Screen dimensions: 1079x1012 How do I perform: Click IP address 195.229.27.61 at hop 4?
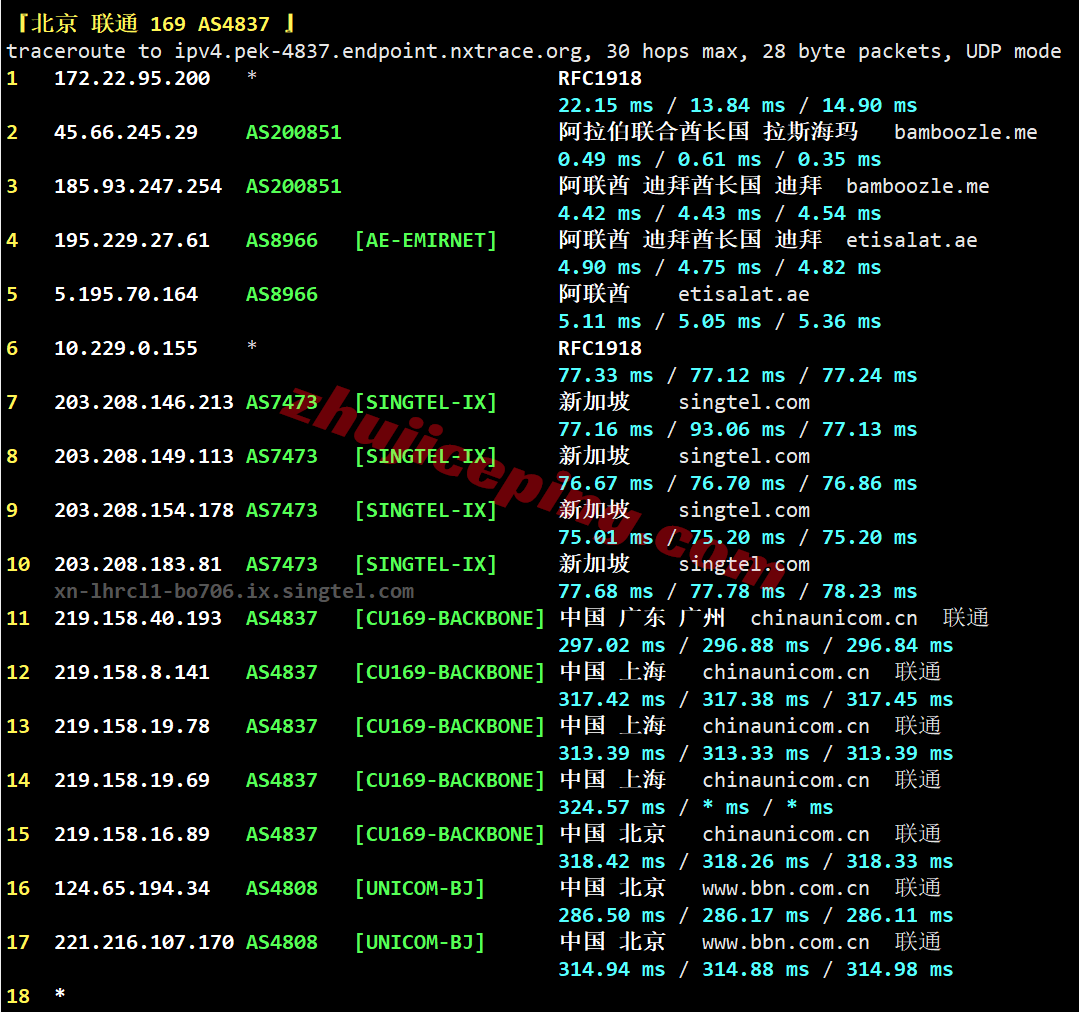[x=132, y=240]
